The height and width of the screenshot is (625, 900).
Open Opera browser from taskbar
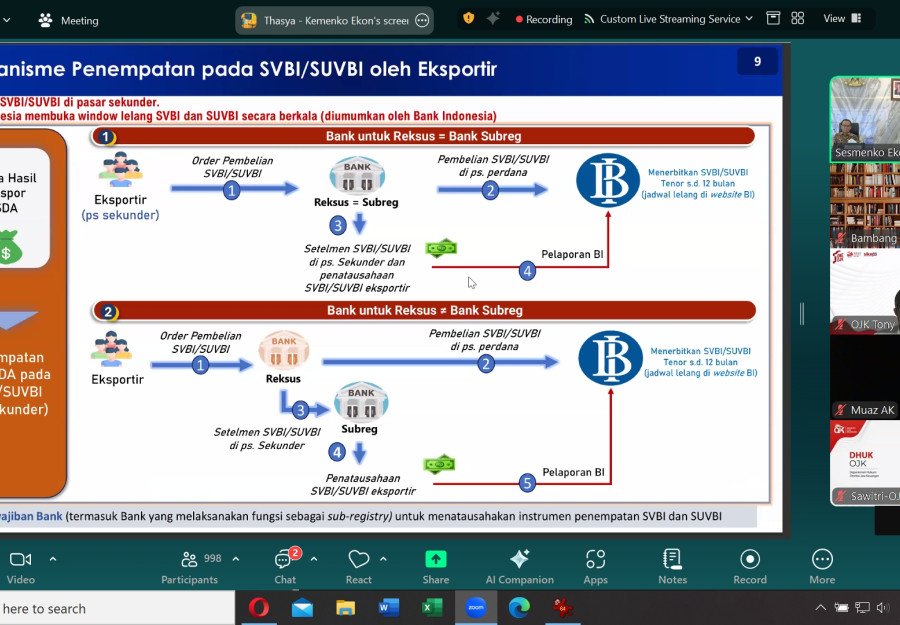[x=258, y=607]
